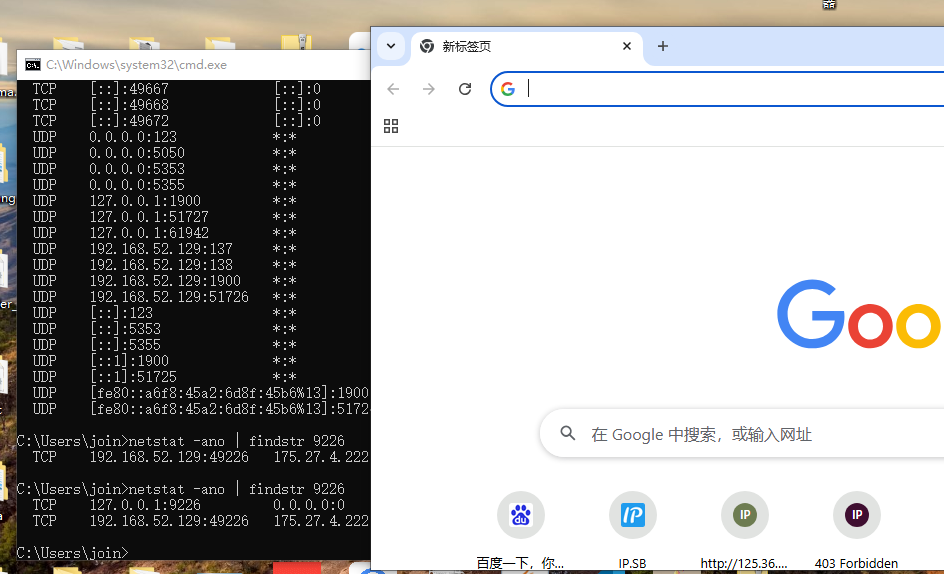944x574 pixels.
Task: Go back with Chrome's back arrow
Action: tap(393, 89)
